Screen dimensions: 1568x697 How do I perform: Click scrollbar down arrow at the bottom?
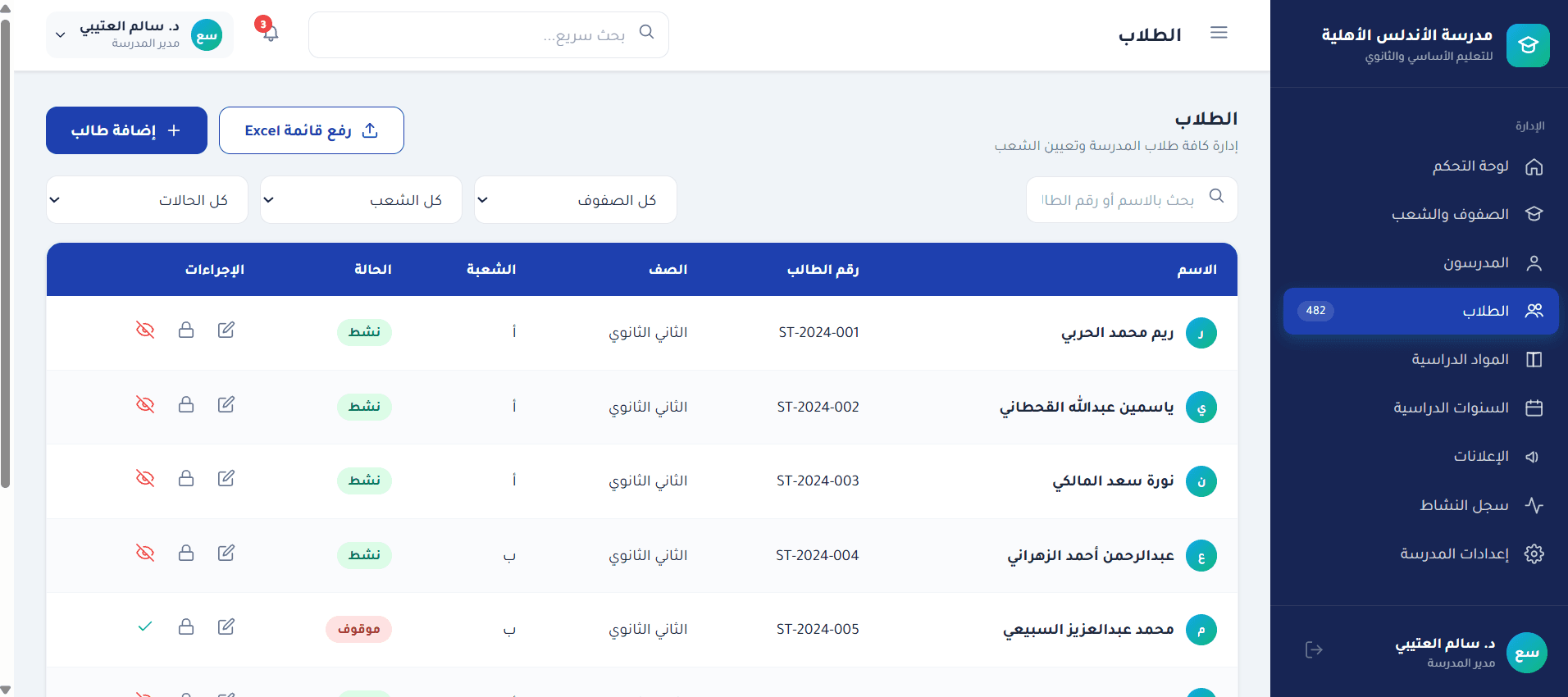(6, 690)
